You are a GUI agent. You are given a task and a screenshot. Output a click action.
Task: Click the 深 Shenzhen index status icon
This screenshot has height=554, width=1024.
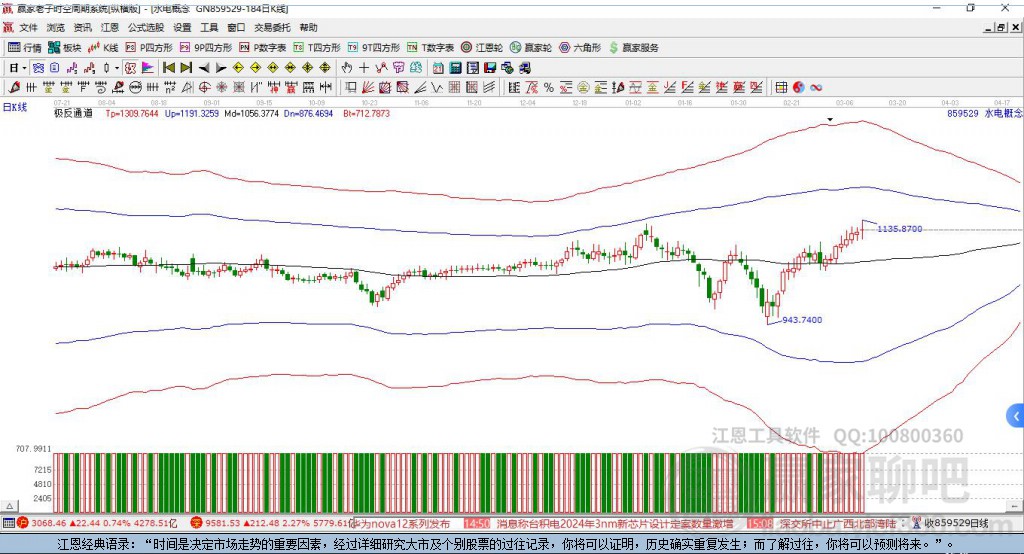coord(197,523)
